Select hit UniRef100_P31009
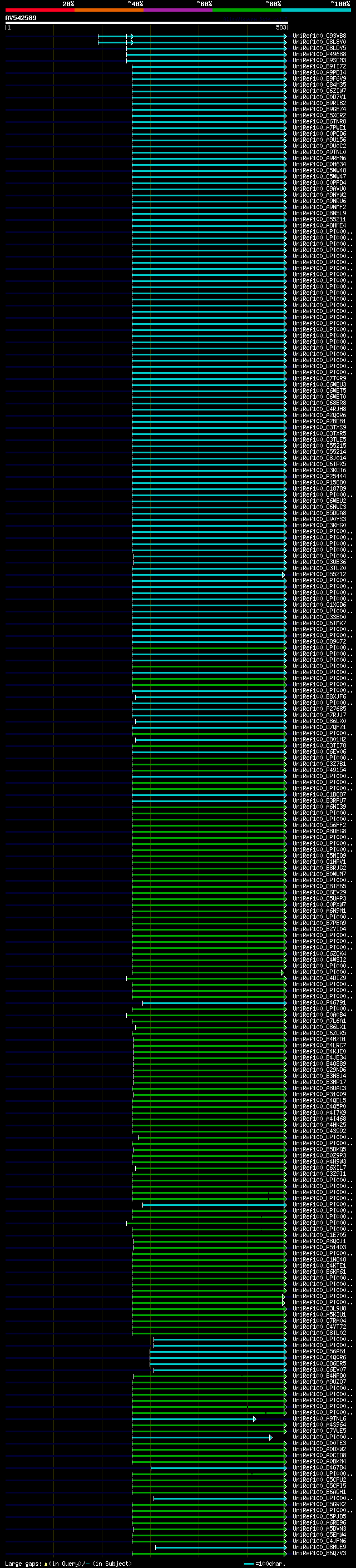Image resolution: width=356 pixels, height=1568 pixels. tap(319, 1095)
